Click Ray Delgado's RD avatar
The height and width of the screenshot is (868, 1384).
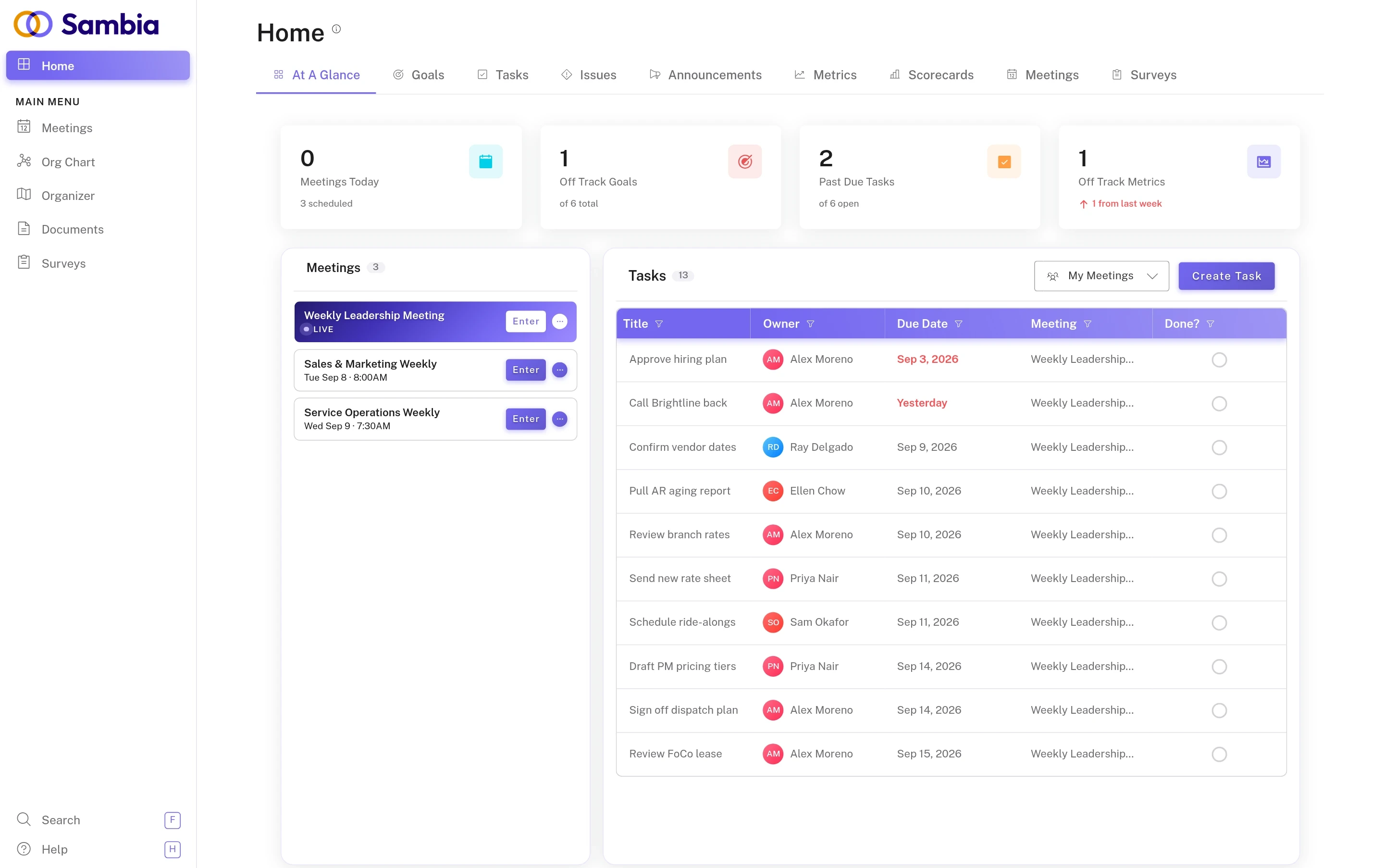pos(773,447)
